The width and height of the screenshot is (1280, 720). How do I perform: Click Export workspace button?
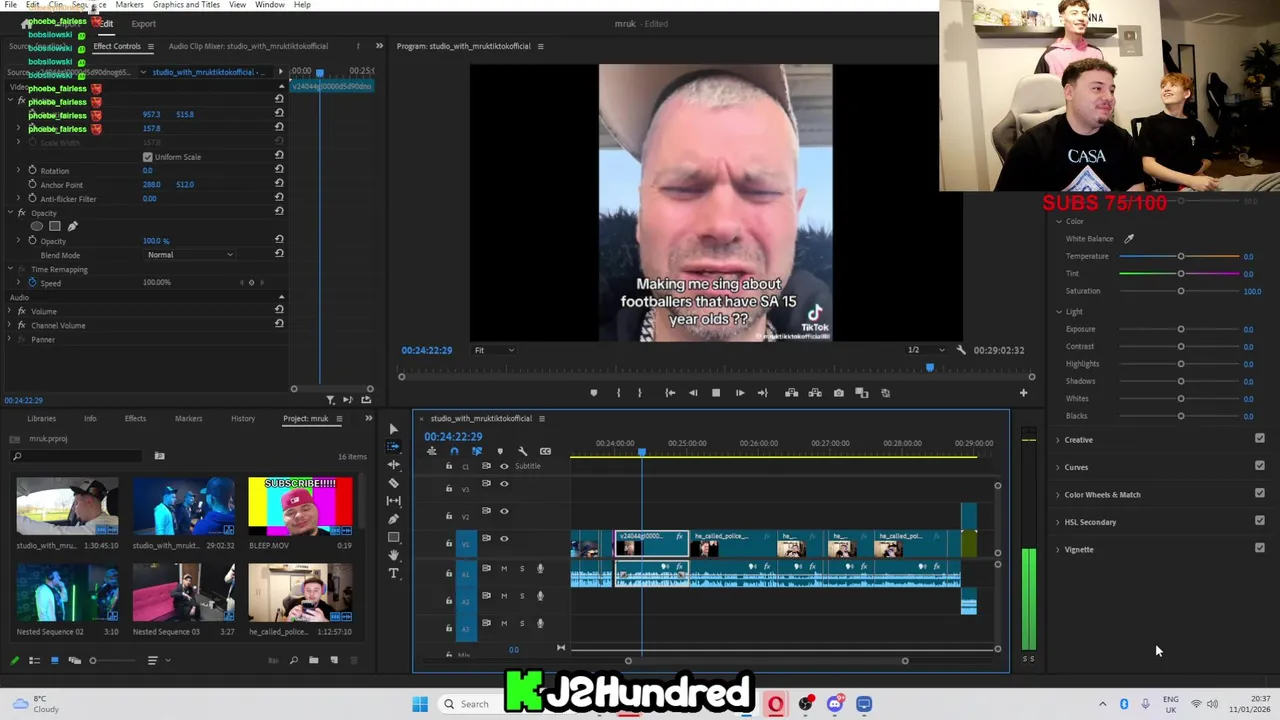point(143,24)
